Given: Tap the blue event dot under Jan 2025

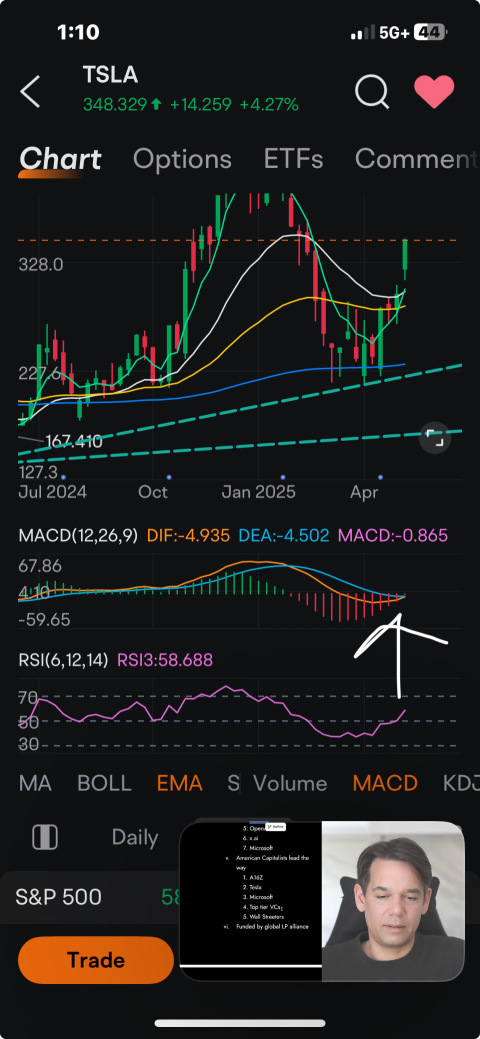Looking at the screenshot, I should click(283, 477).
